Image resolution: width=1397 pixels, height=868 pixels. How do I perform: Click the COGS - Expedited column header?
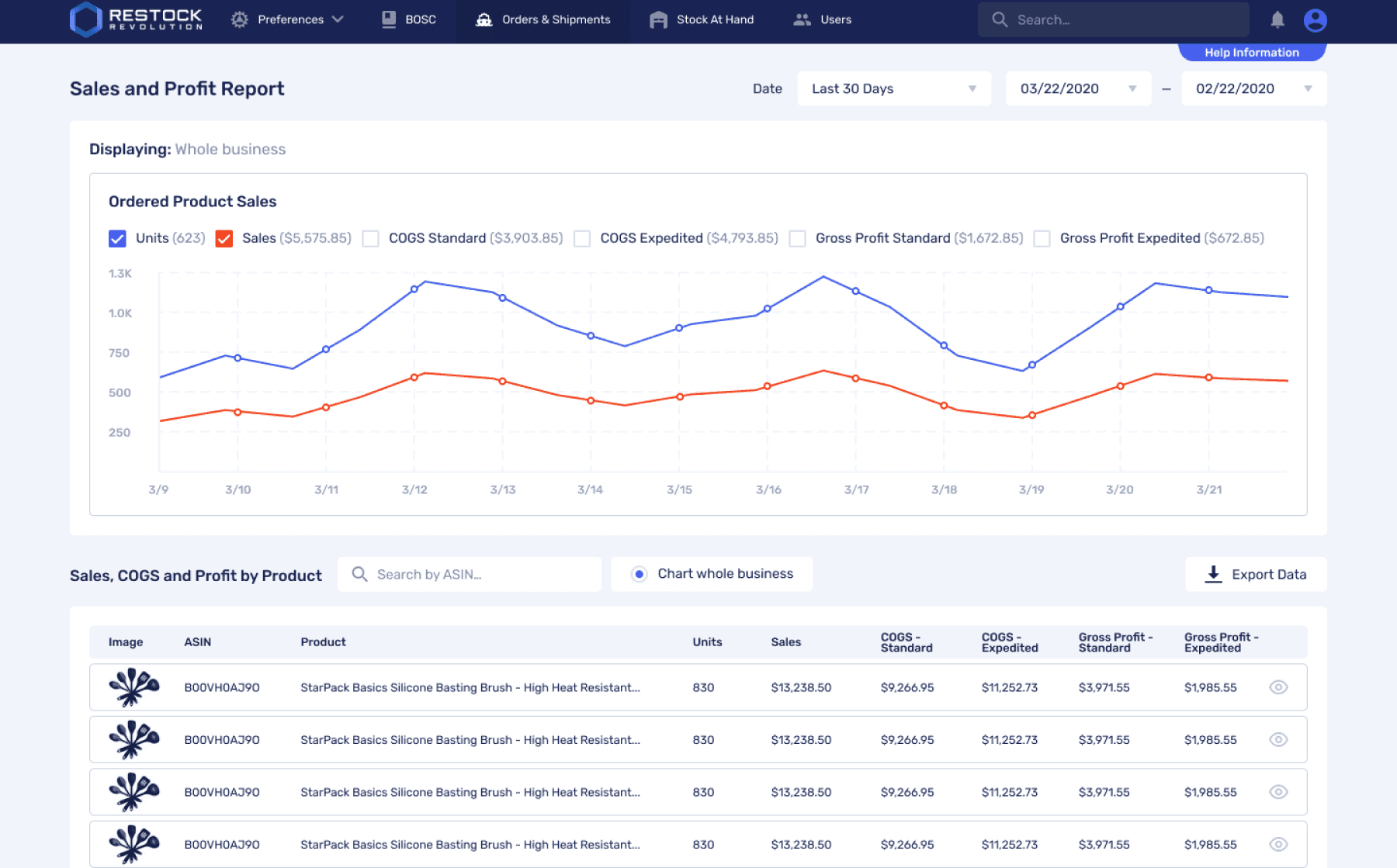1010,642
